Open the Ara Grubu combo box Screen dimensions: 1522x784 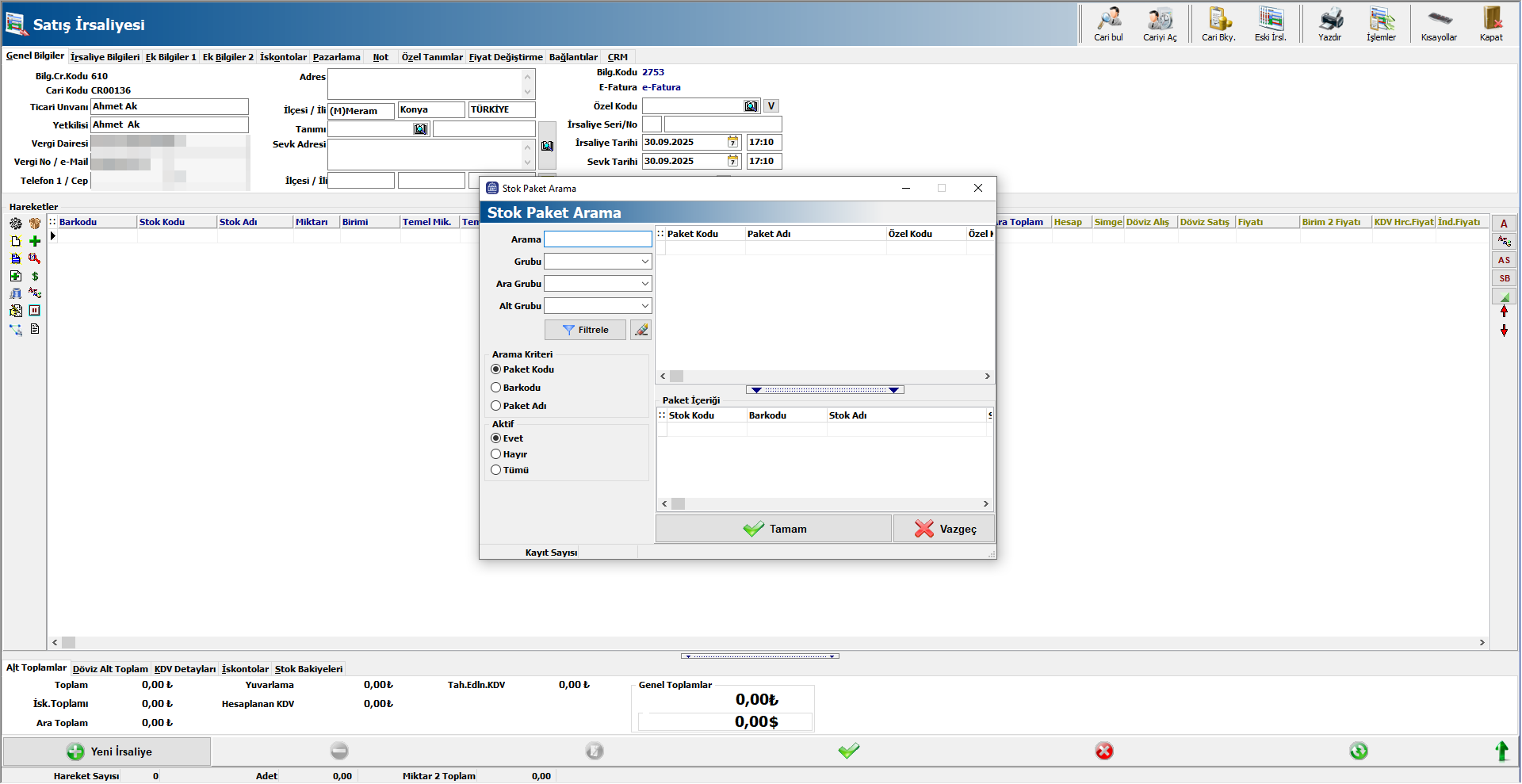point(644,284)
